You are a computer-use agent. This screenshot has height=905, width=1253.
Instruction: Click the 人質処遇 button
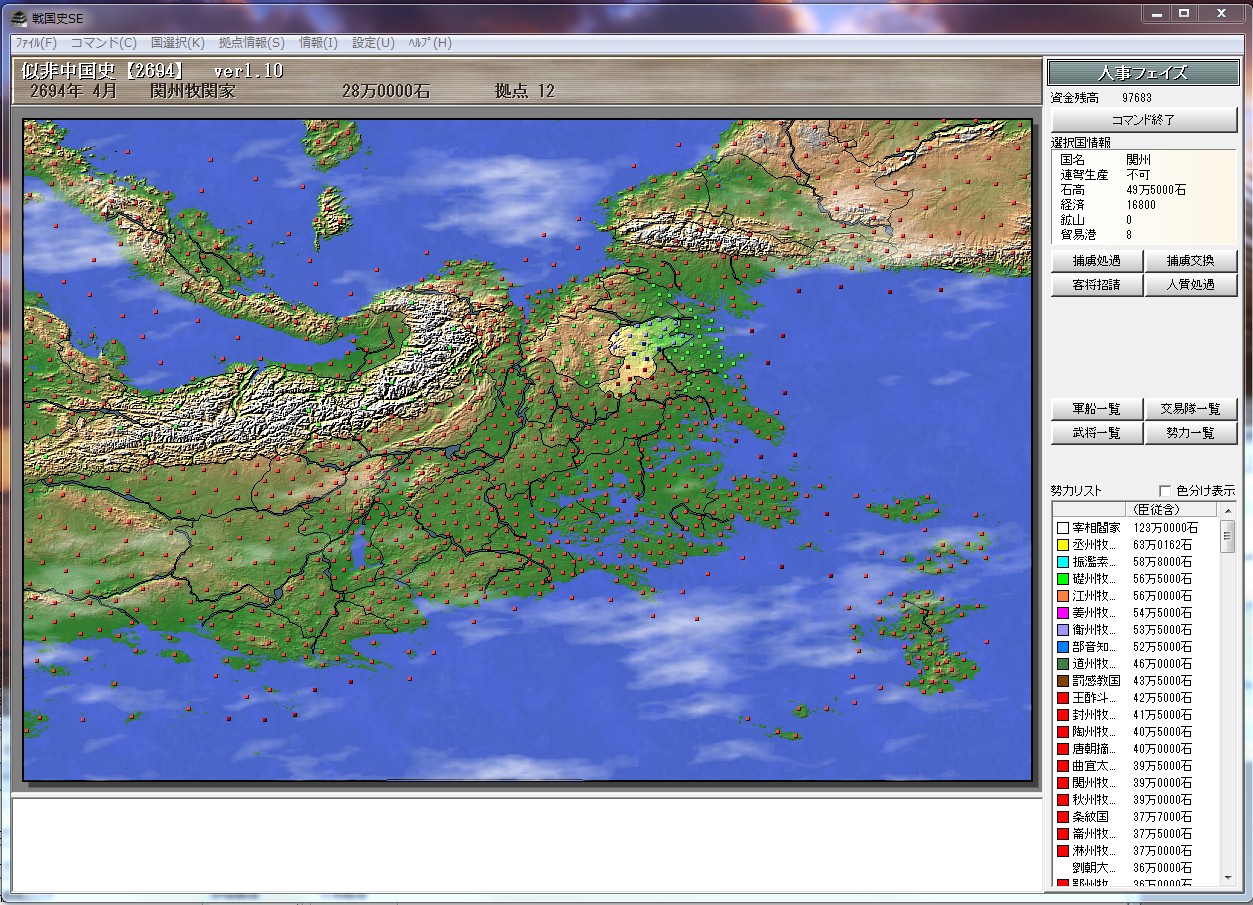1191,285
